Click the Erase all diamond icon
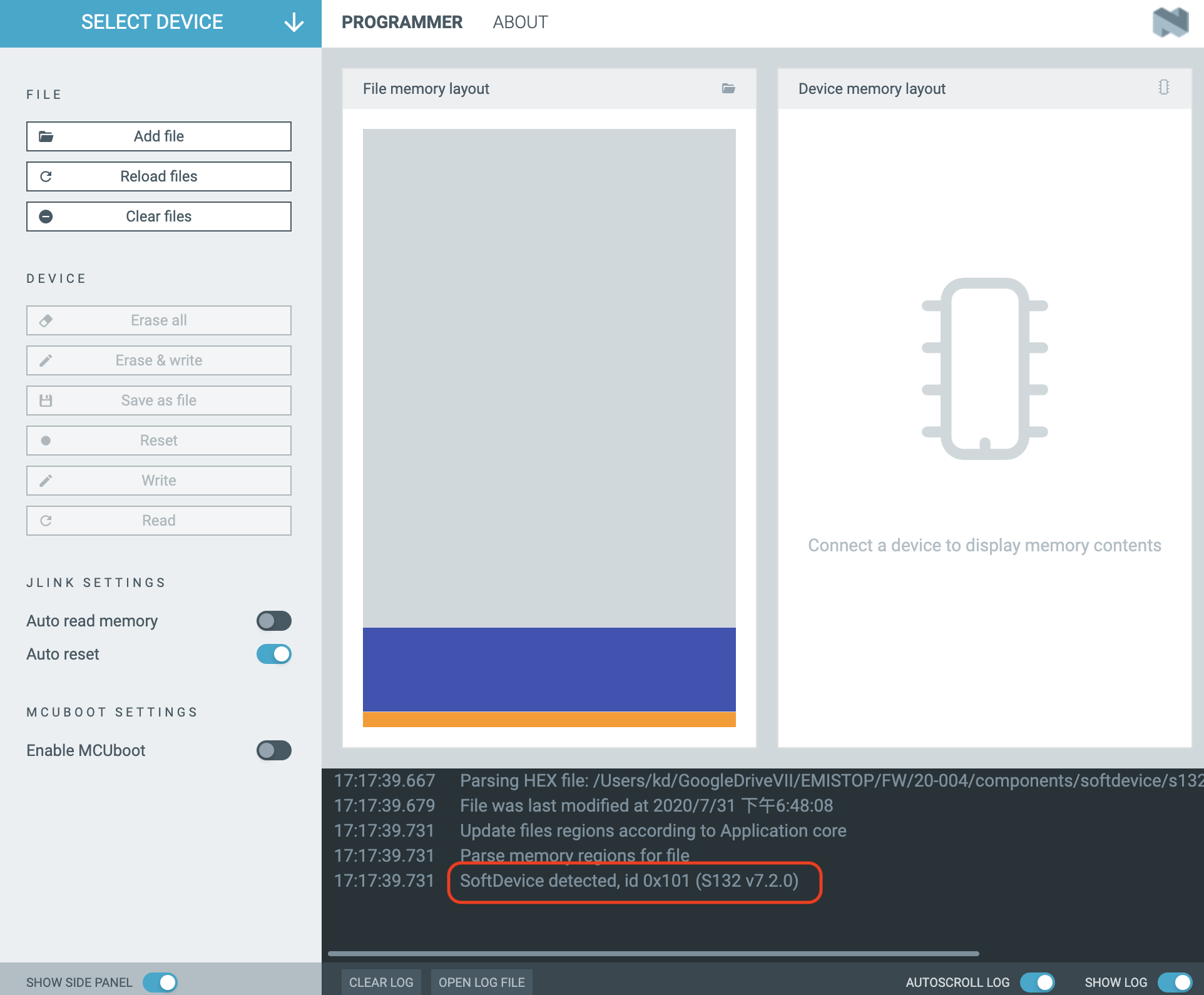Viewport: 1204px width, 995px height. [x=47, y=320]
